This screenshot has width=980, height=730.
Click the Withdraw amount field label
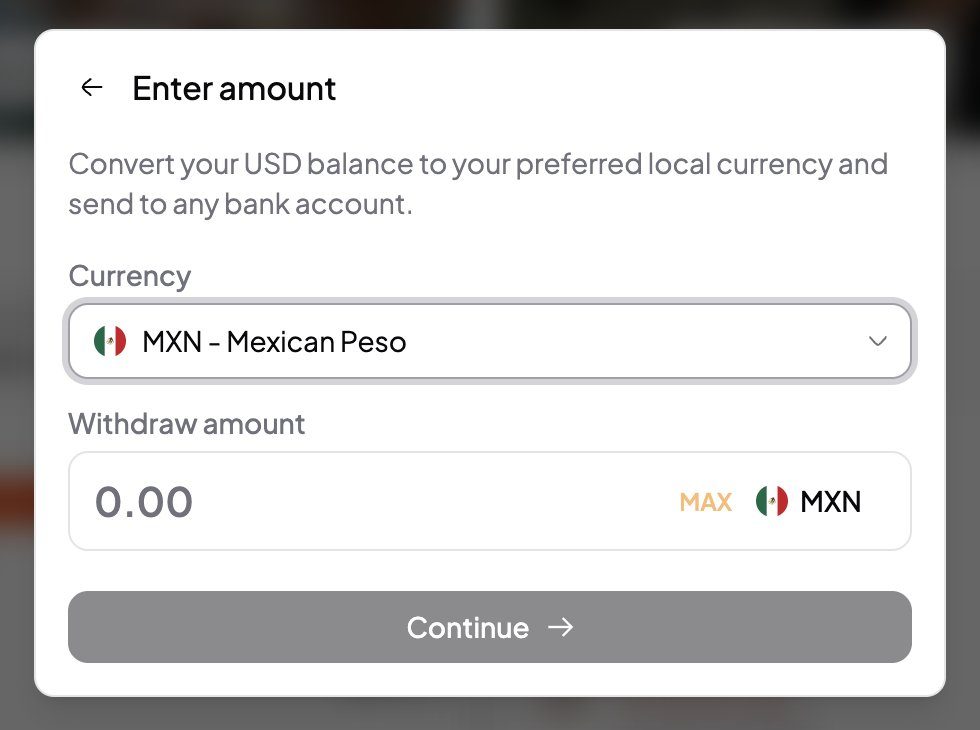[187, 424]
